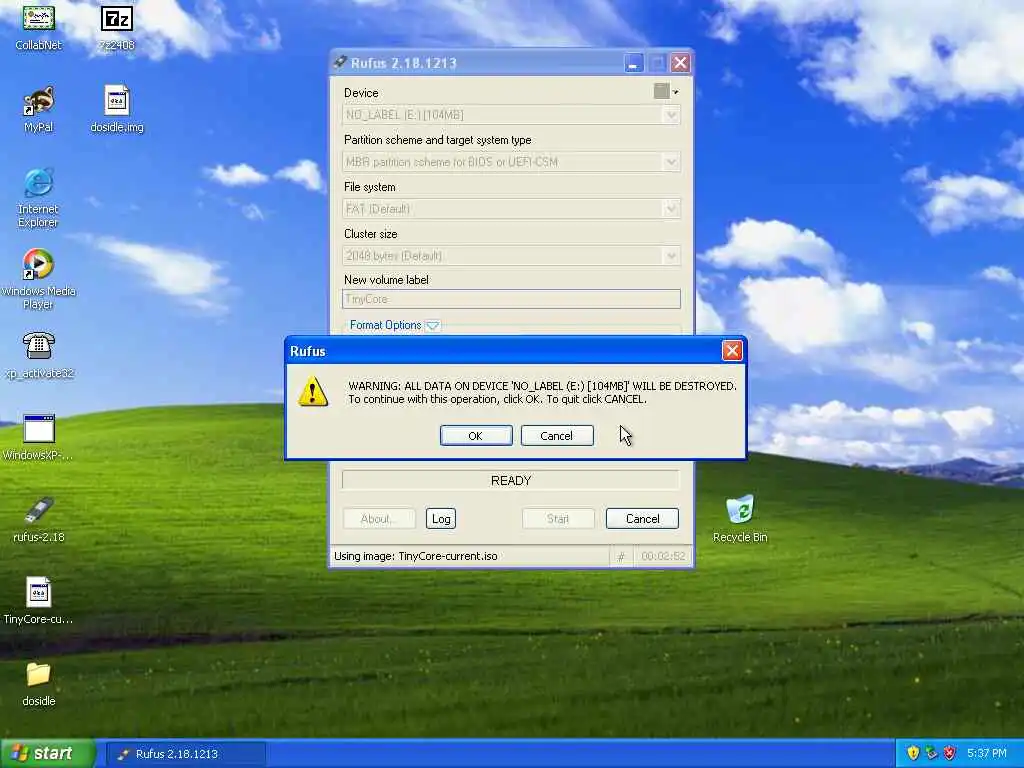Open the CollabNet desktop icon
Screen dimensions: 1024x768
(x=39, y=26)
